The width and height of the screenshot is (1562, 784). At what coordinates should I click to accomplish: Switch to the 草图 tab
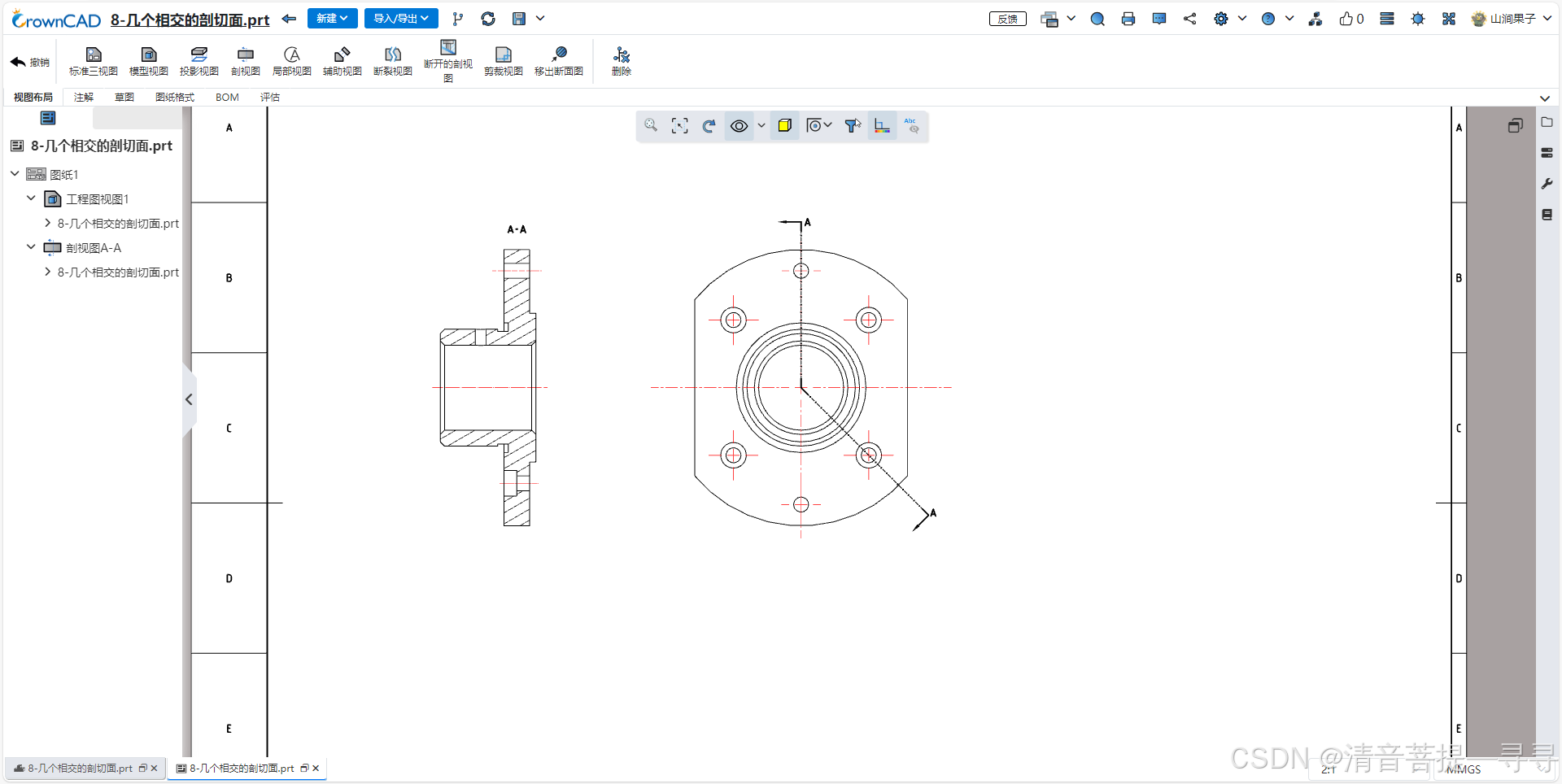point(124,97)
